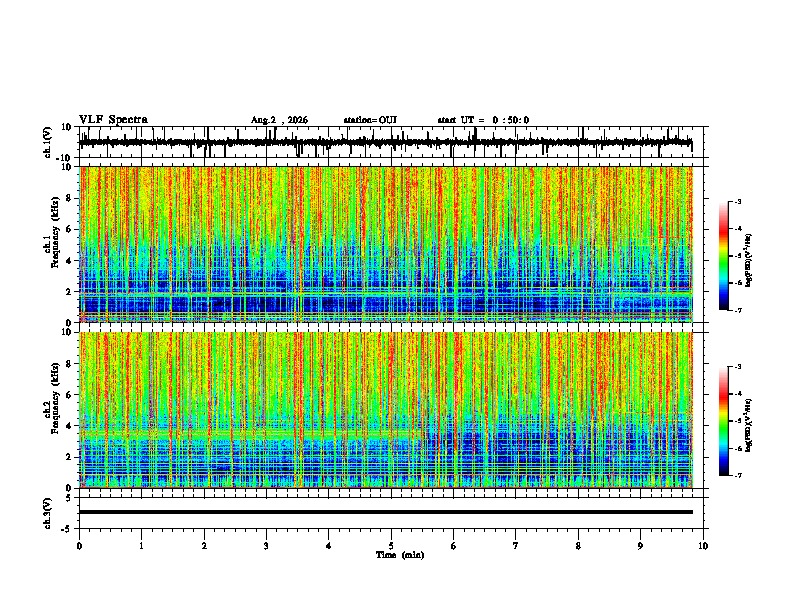
Task: Click the "7" tick on the Time axis
Action: [516, 546]
